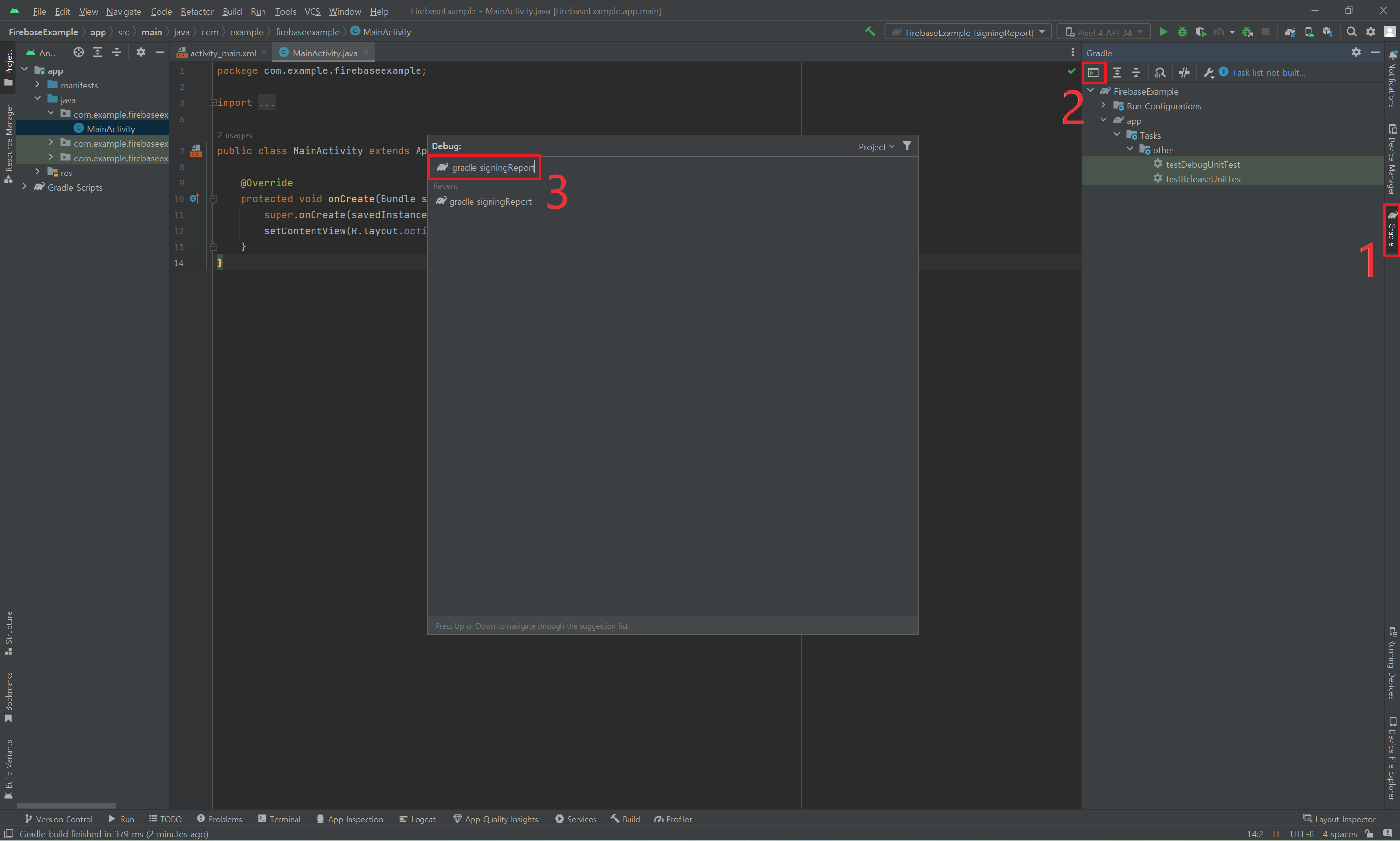Open the Android view selector dropdown
The image size is (1400, 841).
(x=41, y=53)
